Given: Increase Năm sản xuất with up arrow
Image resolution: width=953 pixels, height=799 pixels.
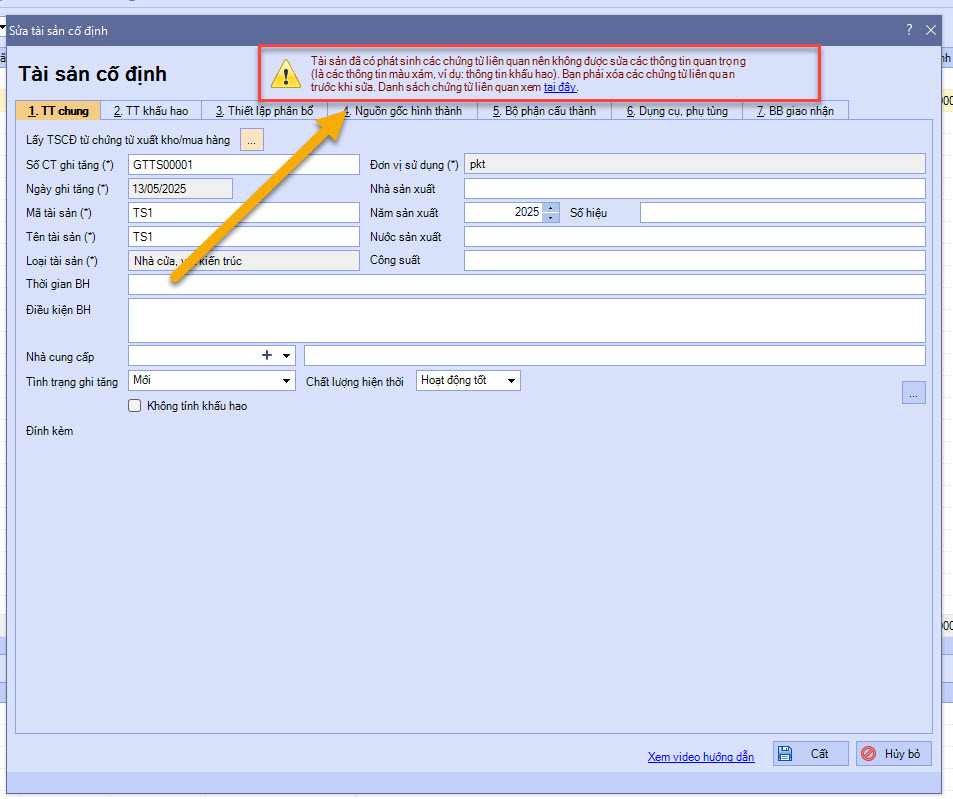Looking at the screenshot, I should (551, 208).
